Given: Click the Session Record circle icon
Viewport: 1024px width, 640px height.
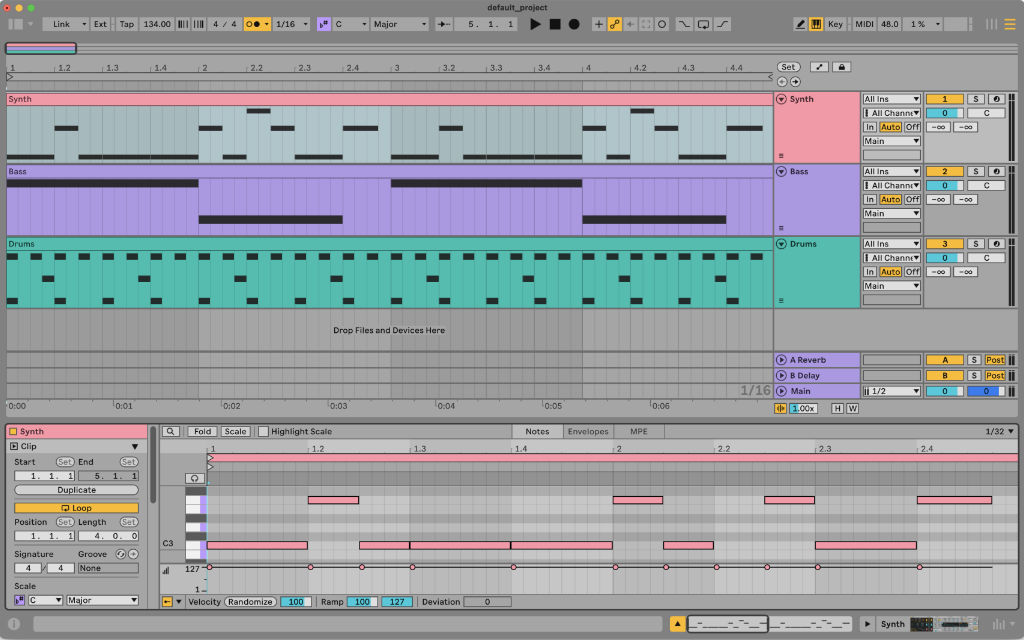Looking at the screenshot, I should (x=662, y=24).
